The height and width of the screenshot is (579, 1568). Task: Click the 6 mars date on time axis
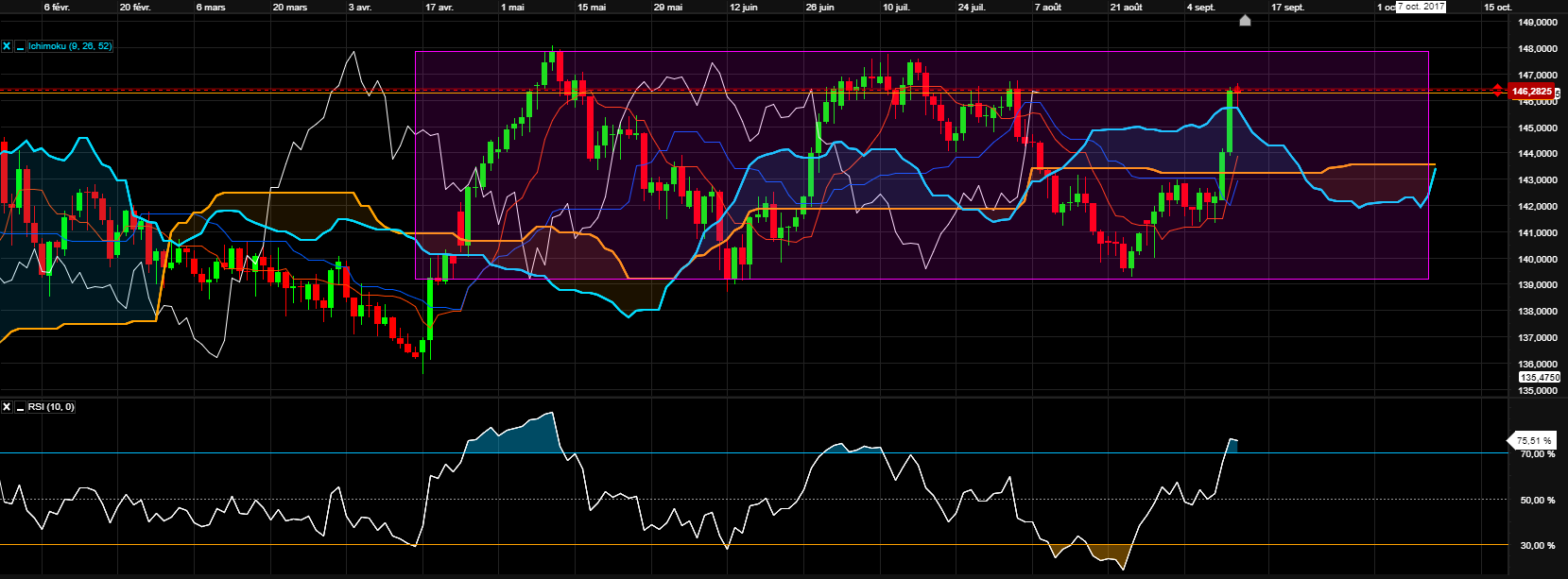[x=211, y=7]
